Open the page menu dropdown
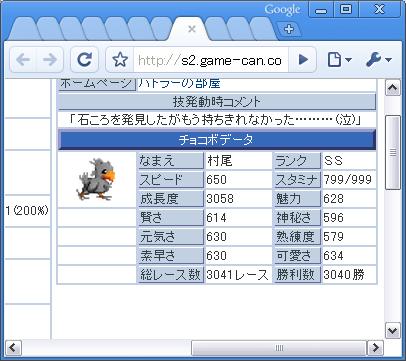 click(x=339, y=60)
